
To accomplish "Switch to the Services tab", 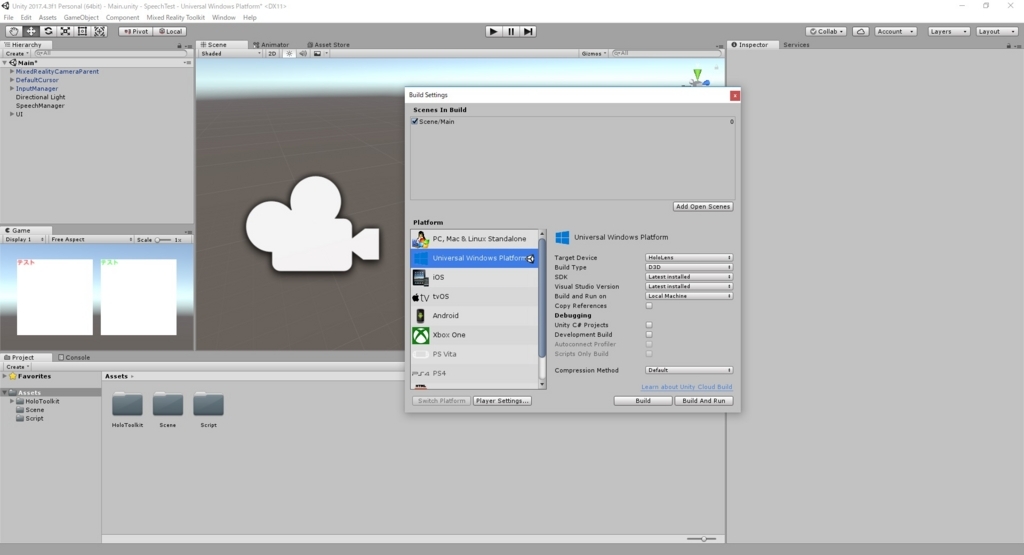I will tap(796, 45).
